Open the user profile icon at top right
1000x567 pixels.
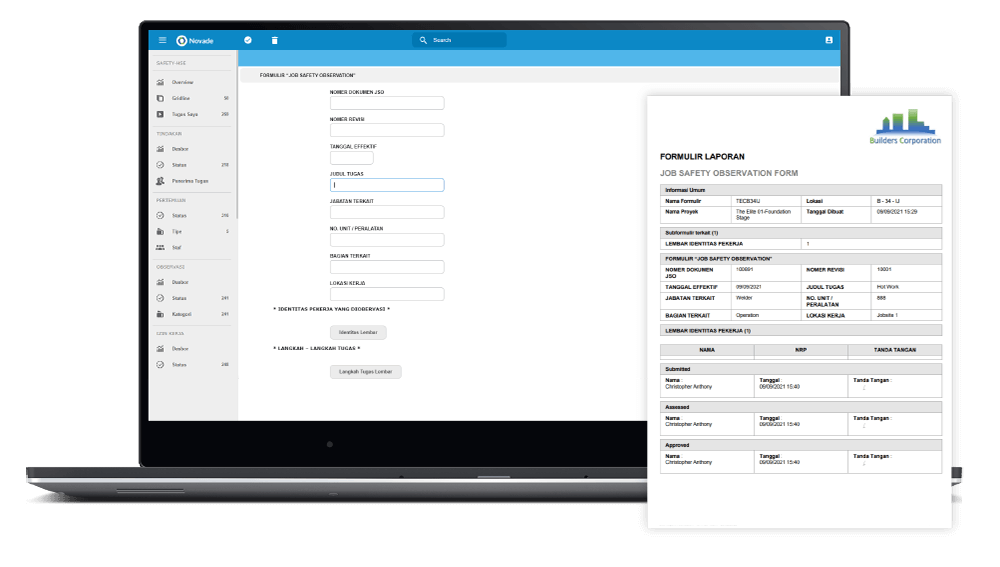828,40
